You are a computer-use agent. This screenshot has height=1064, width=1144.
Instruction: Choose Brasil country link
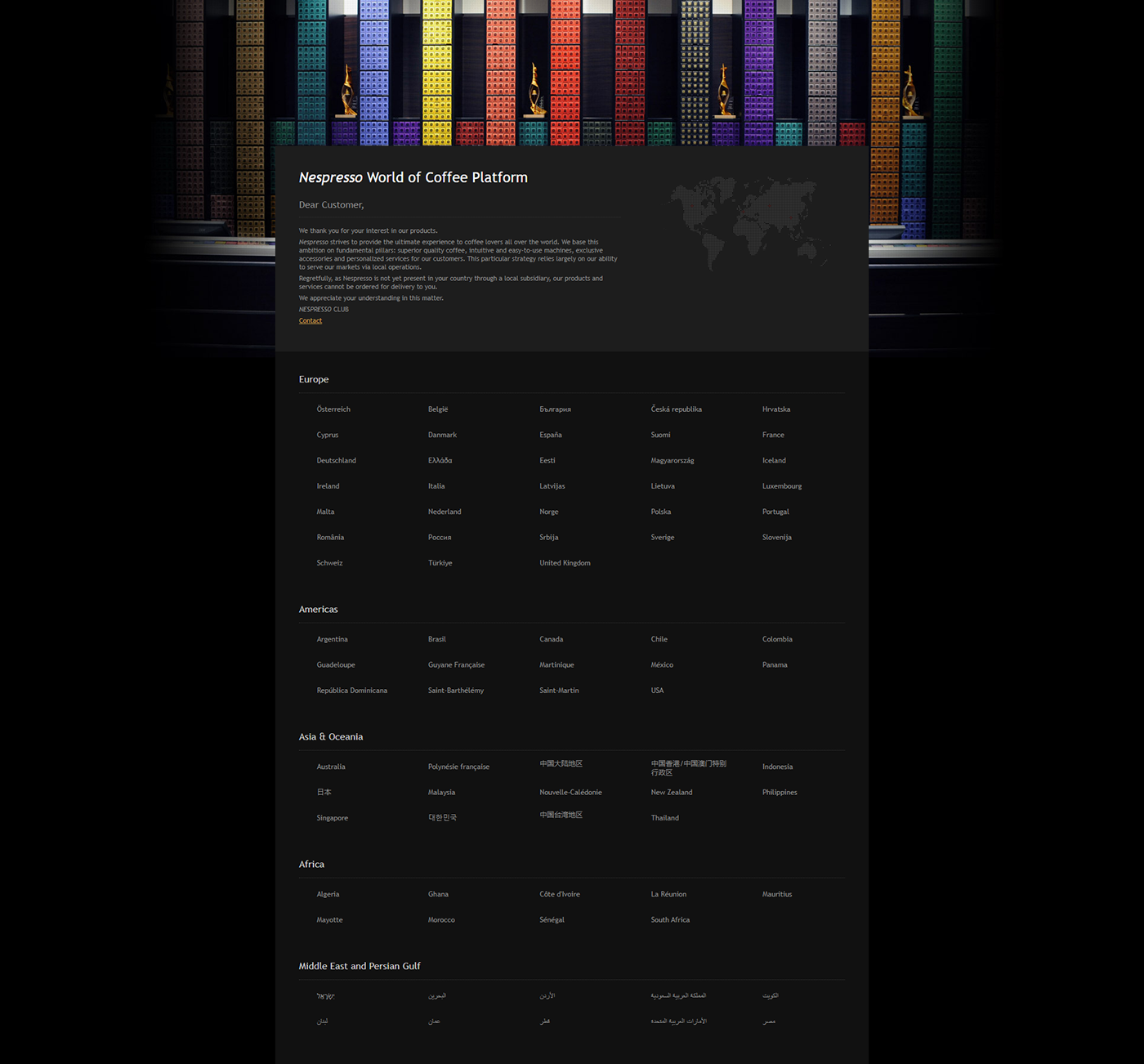coord(437,639)
